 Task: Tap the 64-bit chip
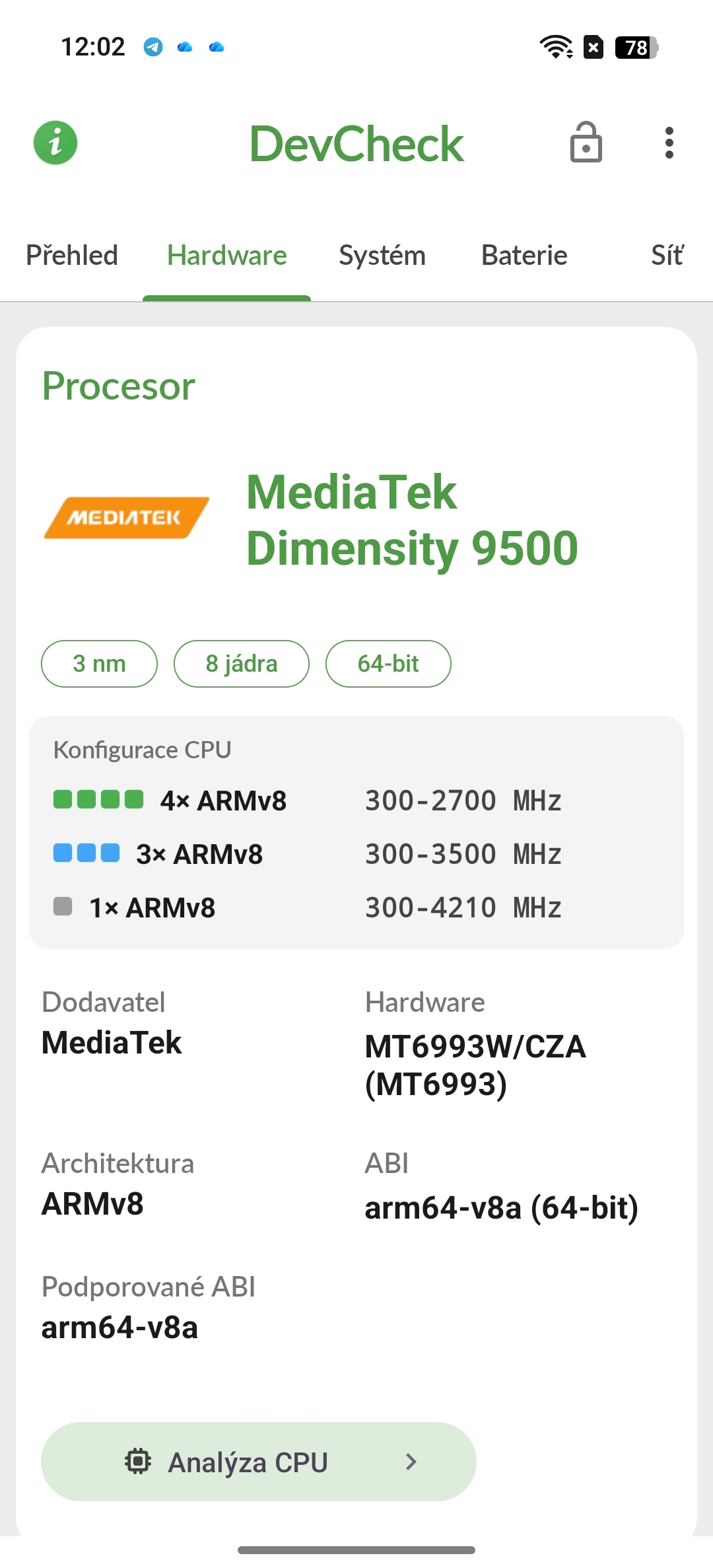[388, 664]
